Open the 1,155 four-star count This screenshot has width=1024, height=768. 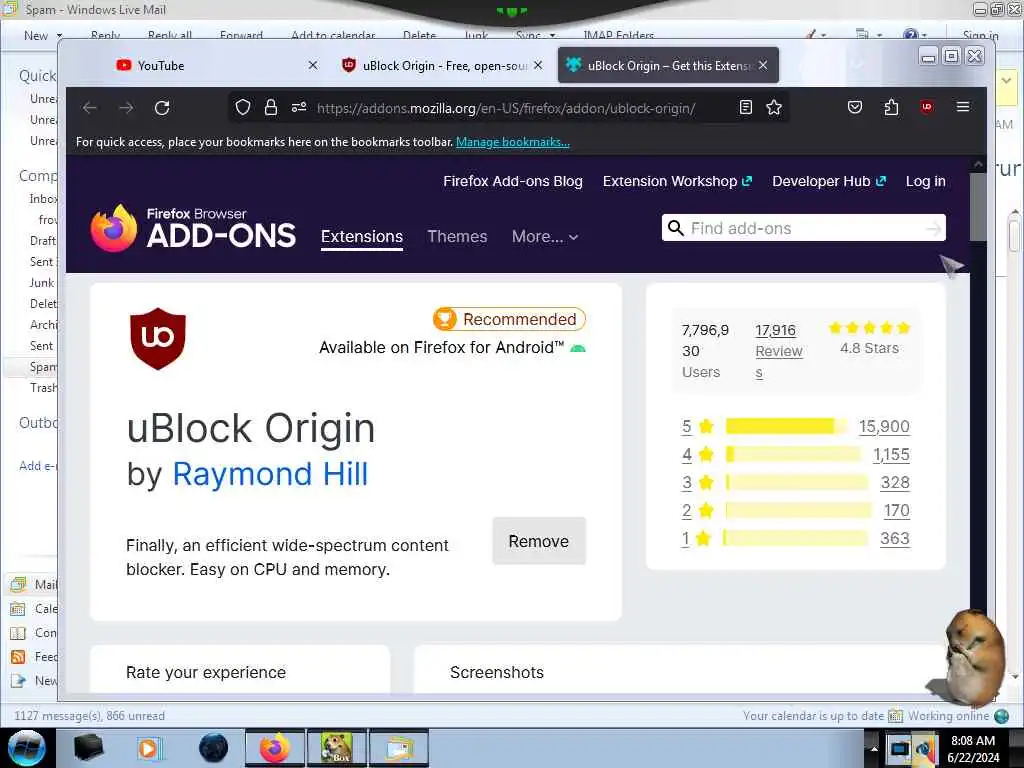click(891, 455)
